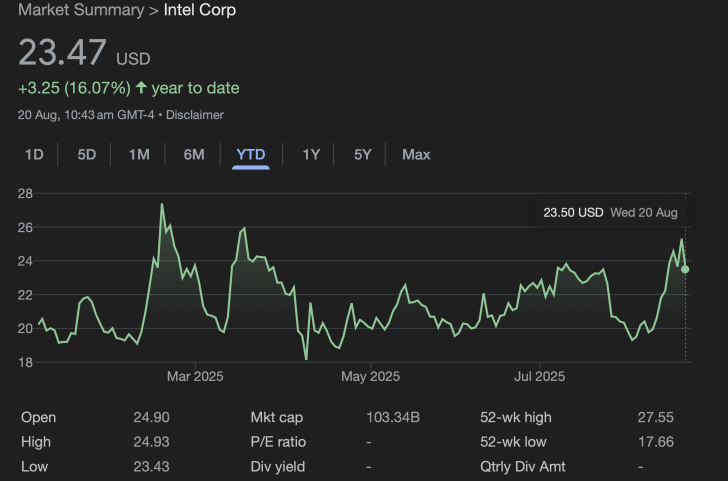Switch to the 1D range tab
This screenshot has width=728, height=481.
click(34, 154)
